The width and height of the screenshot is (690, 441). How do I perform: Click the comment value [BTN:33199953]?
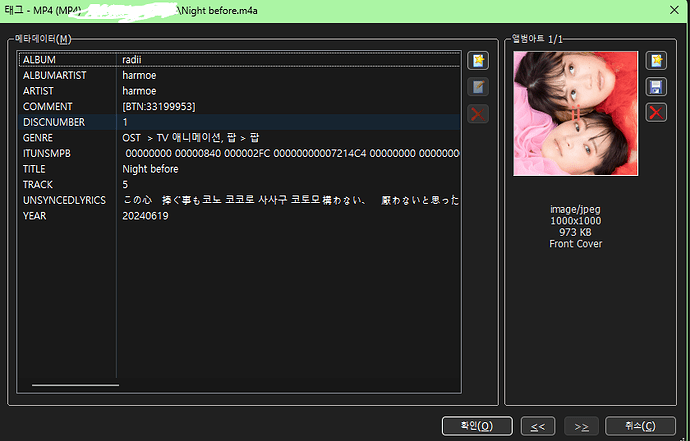pyautogui.click(x=159, y=107)
